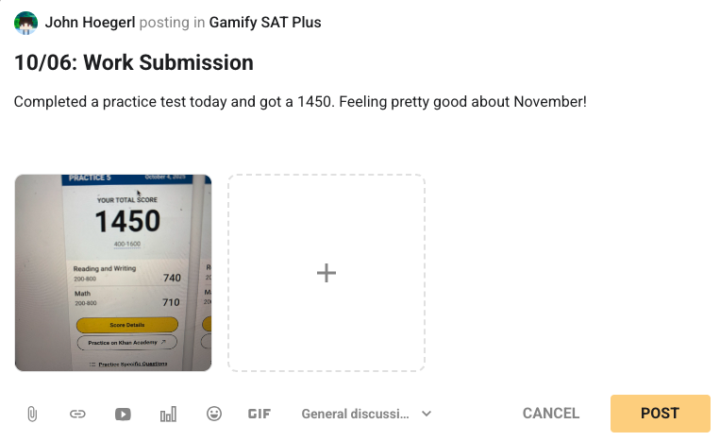Click the paperclip attach file icon
This screenshot has width=720, height=441.
point(32,413)
